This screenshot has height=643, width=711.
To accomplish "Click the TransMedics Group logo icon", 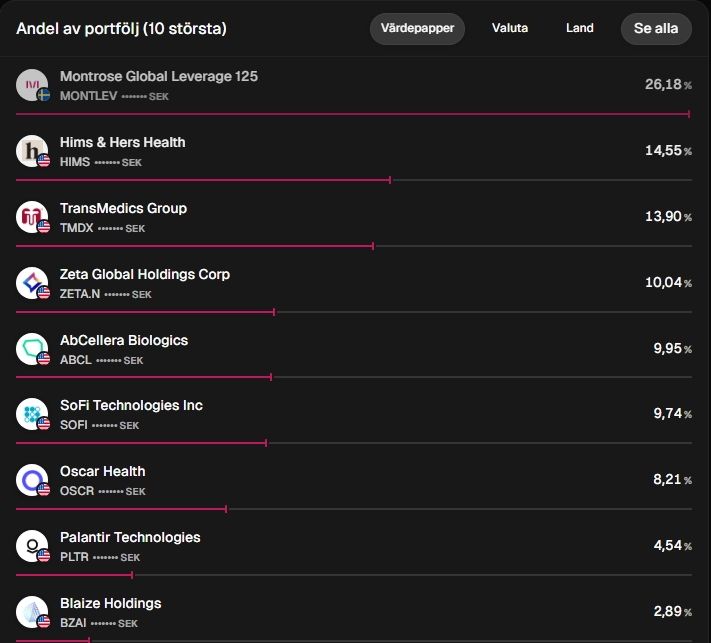I will click(32, 217).
